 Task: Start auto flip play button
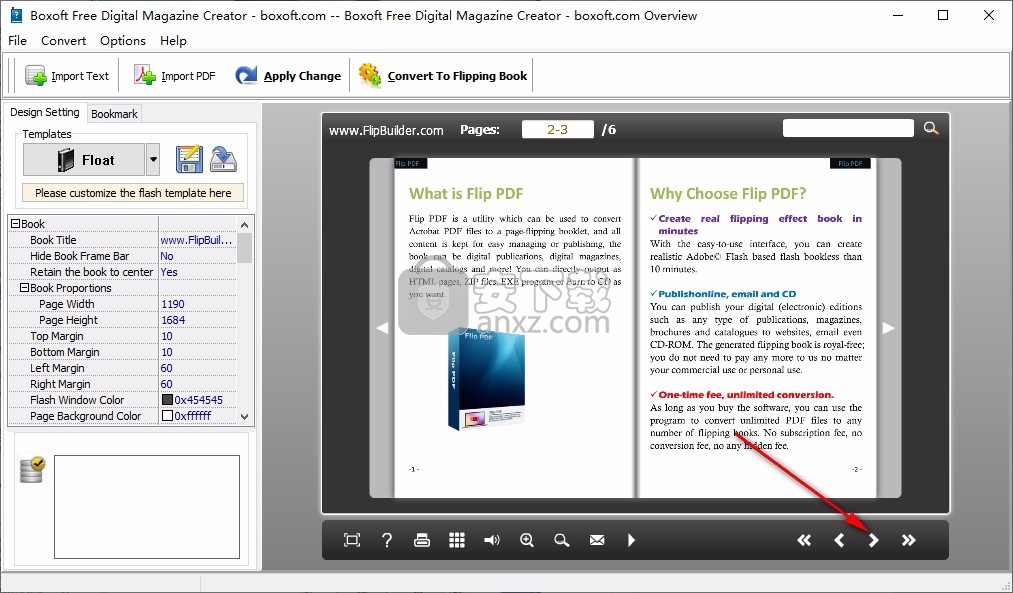[x=632, y=540]
